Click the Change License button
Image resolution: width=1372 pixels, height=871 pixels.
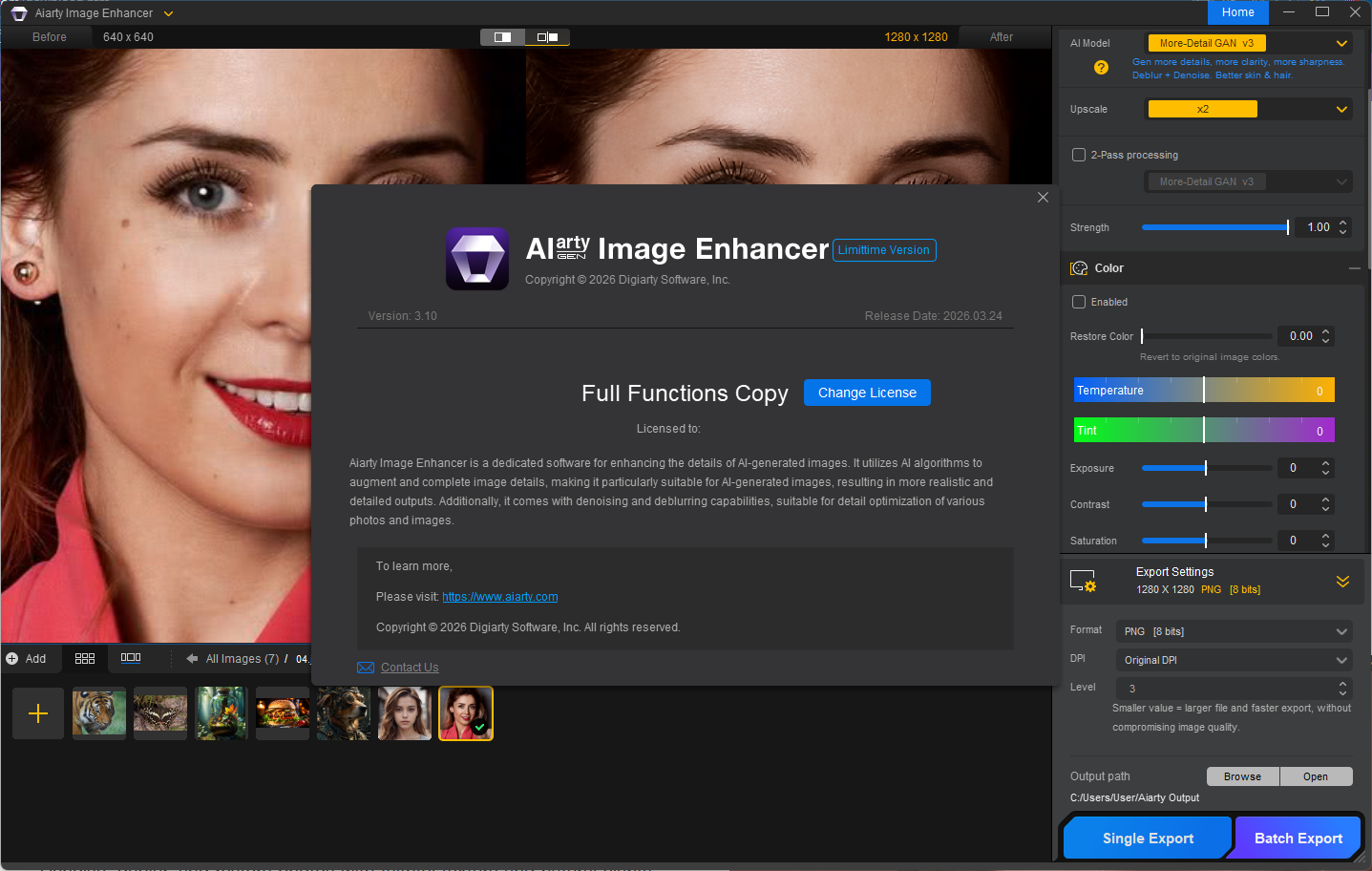[x=867, y=393]
